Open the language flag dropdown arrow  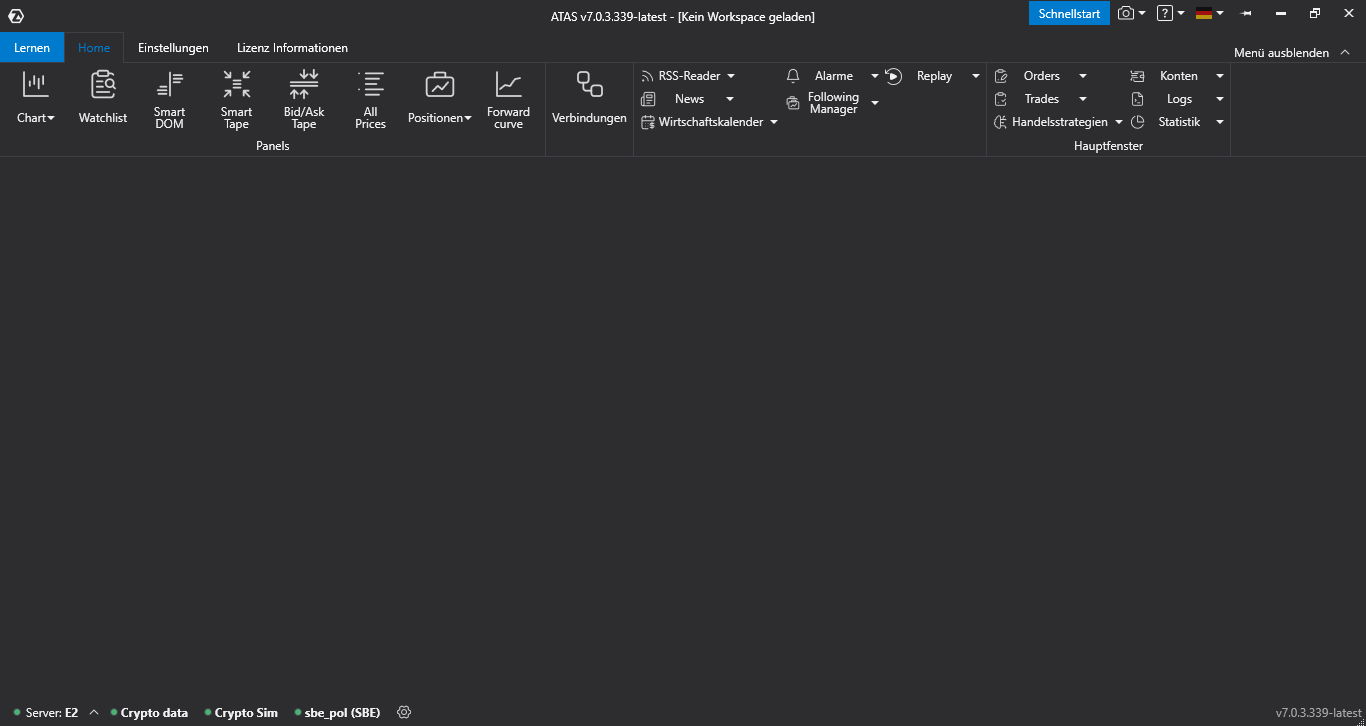[x=1220, y=14]
